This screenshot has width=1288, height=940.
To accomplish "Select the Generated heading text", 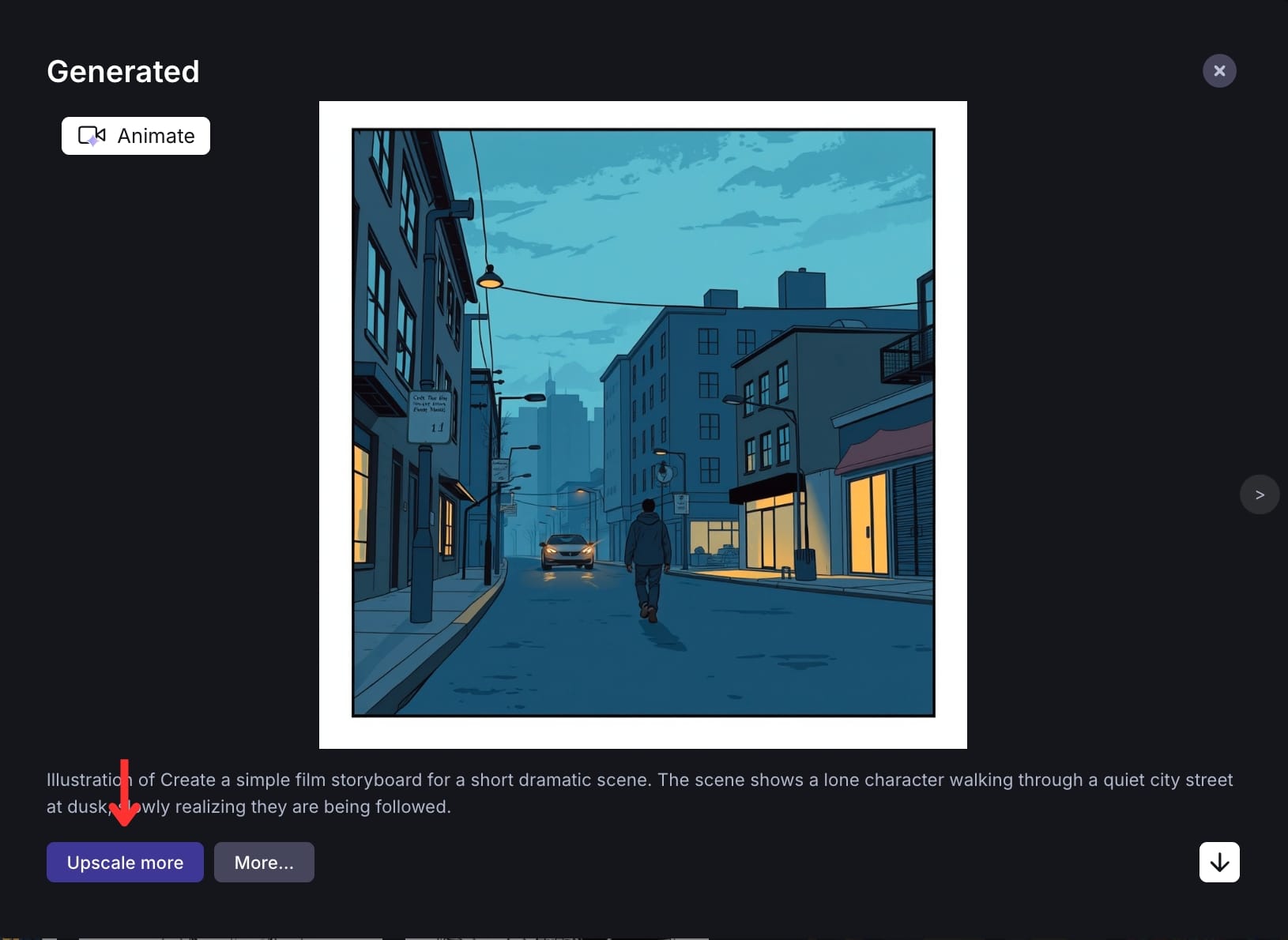I will pyautogui.click(x=123, y=72).
